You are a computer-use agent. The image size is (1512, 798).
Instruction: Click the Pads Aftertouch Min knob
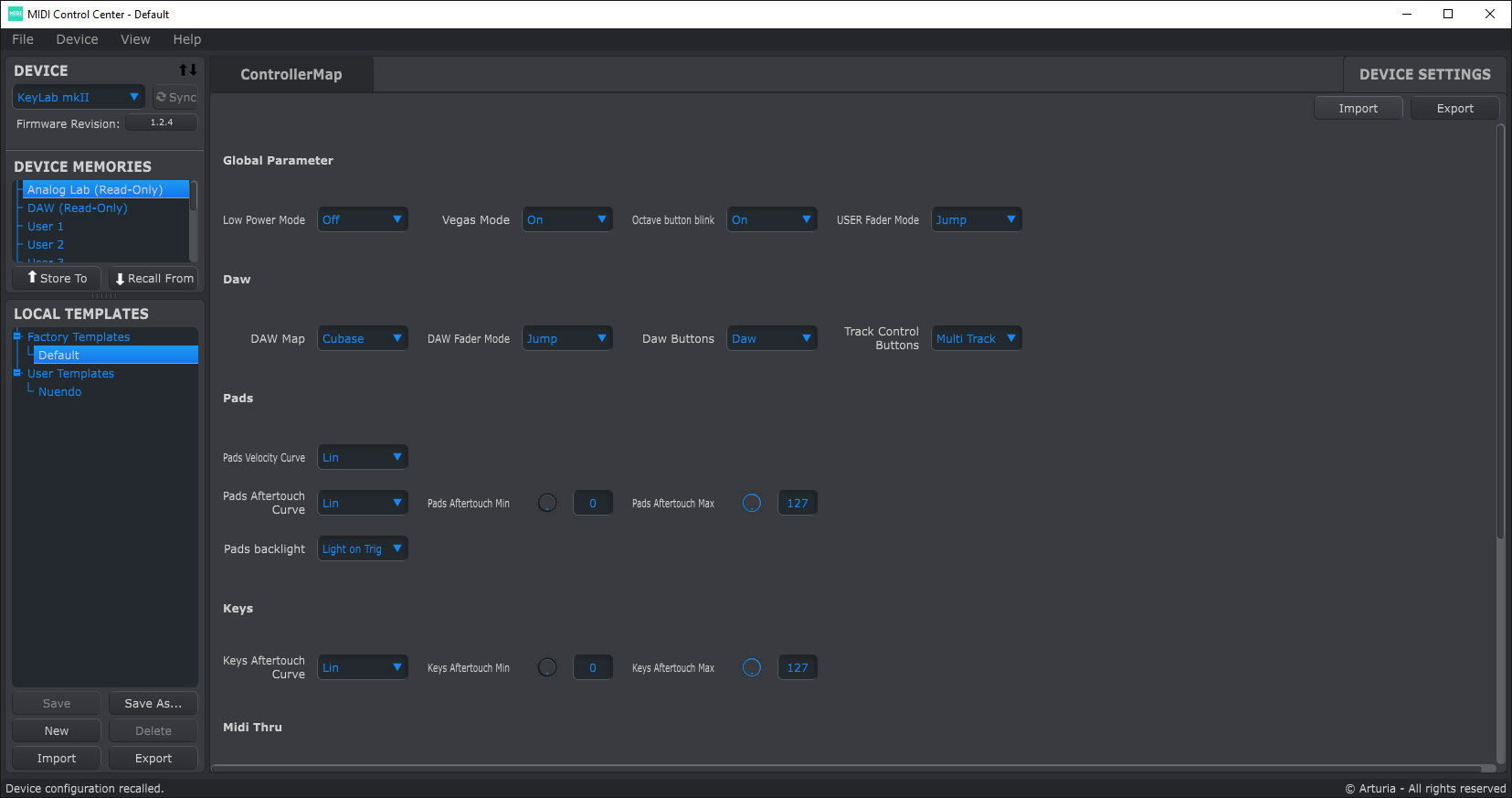(547, 503)
